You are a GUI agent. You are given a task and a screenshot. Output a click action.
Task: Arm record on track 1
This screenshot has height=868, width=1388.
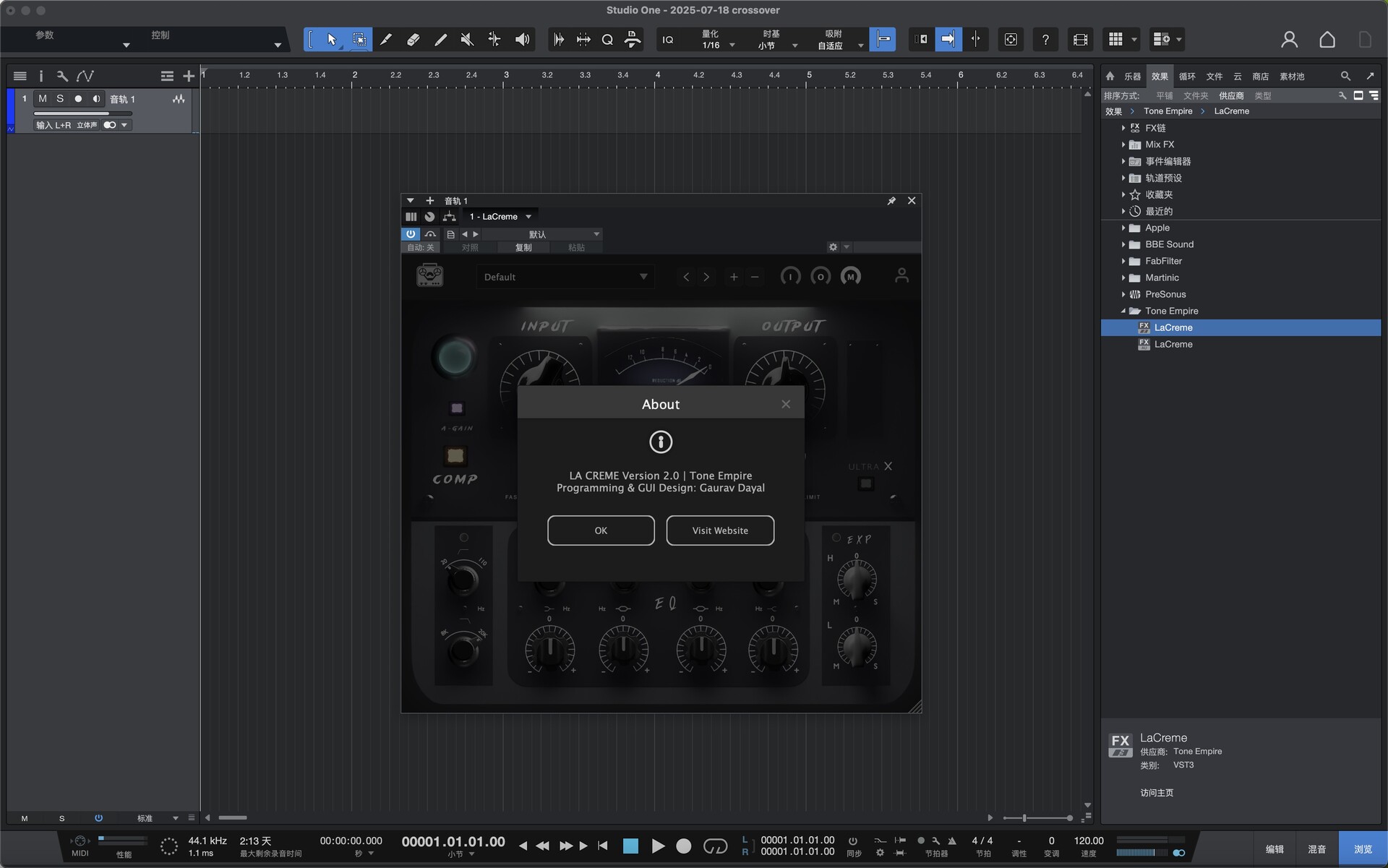pos(78,99)
